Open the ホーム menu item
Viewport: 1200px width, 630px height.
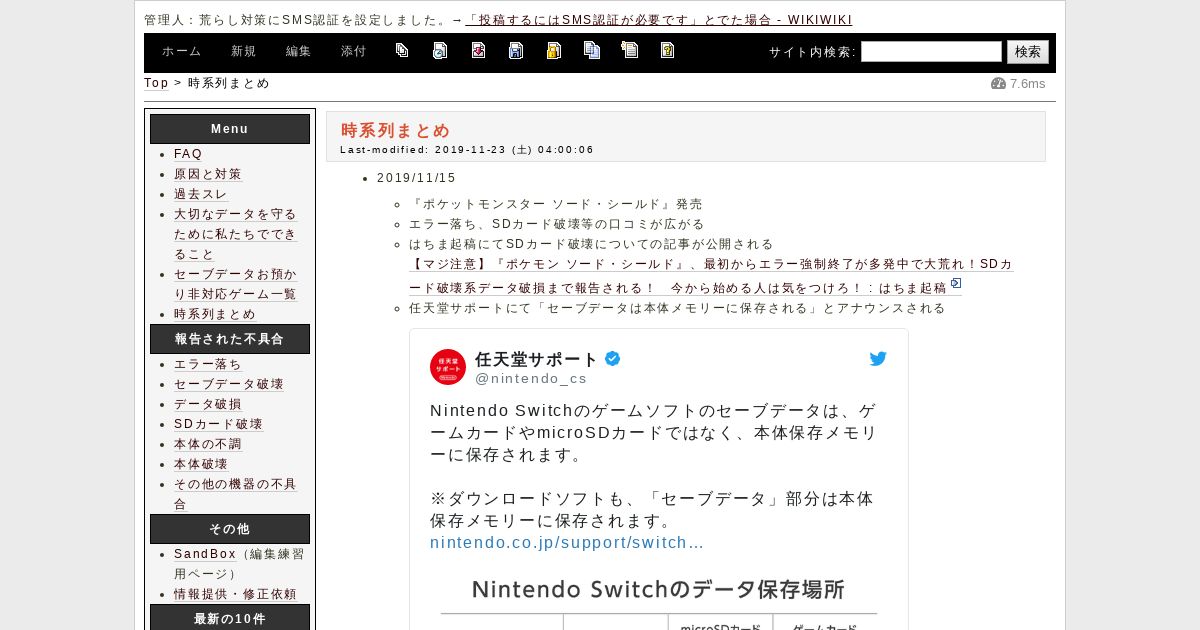pyautogui.click(x=182, y=52)
